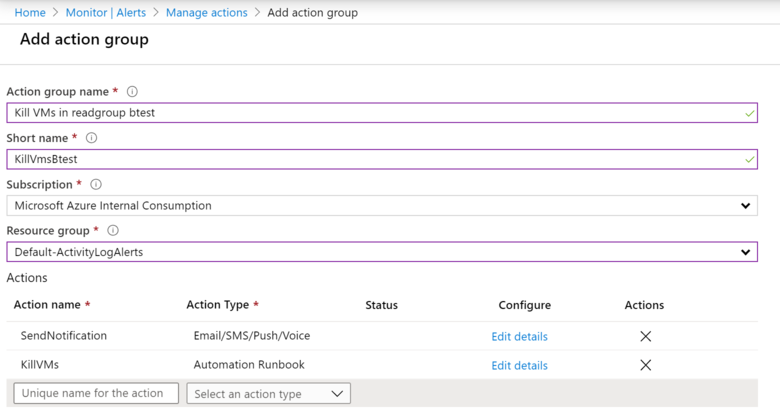Edit details for KillVMs action
Viewport: 780px width, 418px height.
click(519, 365)
